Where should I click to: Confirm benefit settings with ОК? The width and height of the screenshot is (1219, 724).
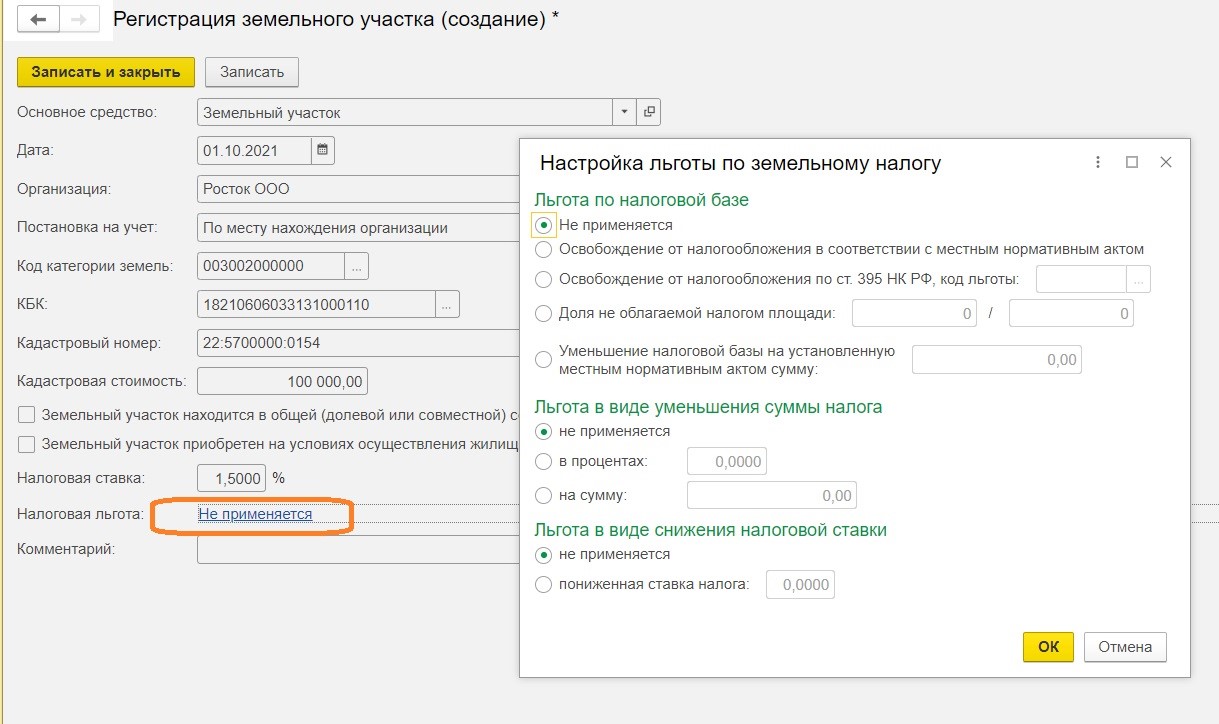tap(1048, 647)
